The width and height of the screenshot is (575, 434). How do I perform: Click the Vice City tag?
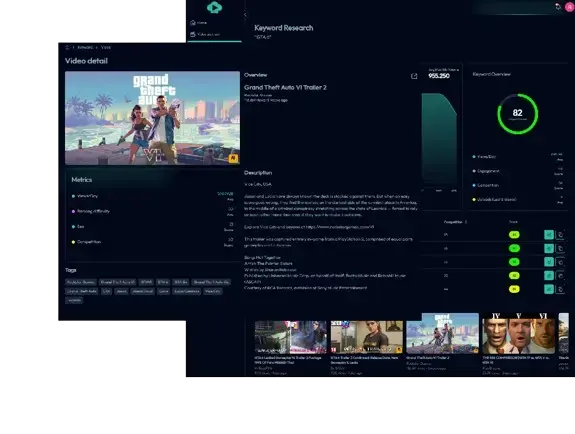(213, 291)
